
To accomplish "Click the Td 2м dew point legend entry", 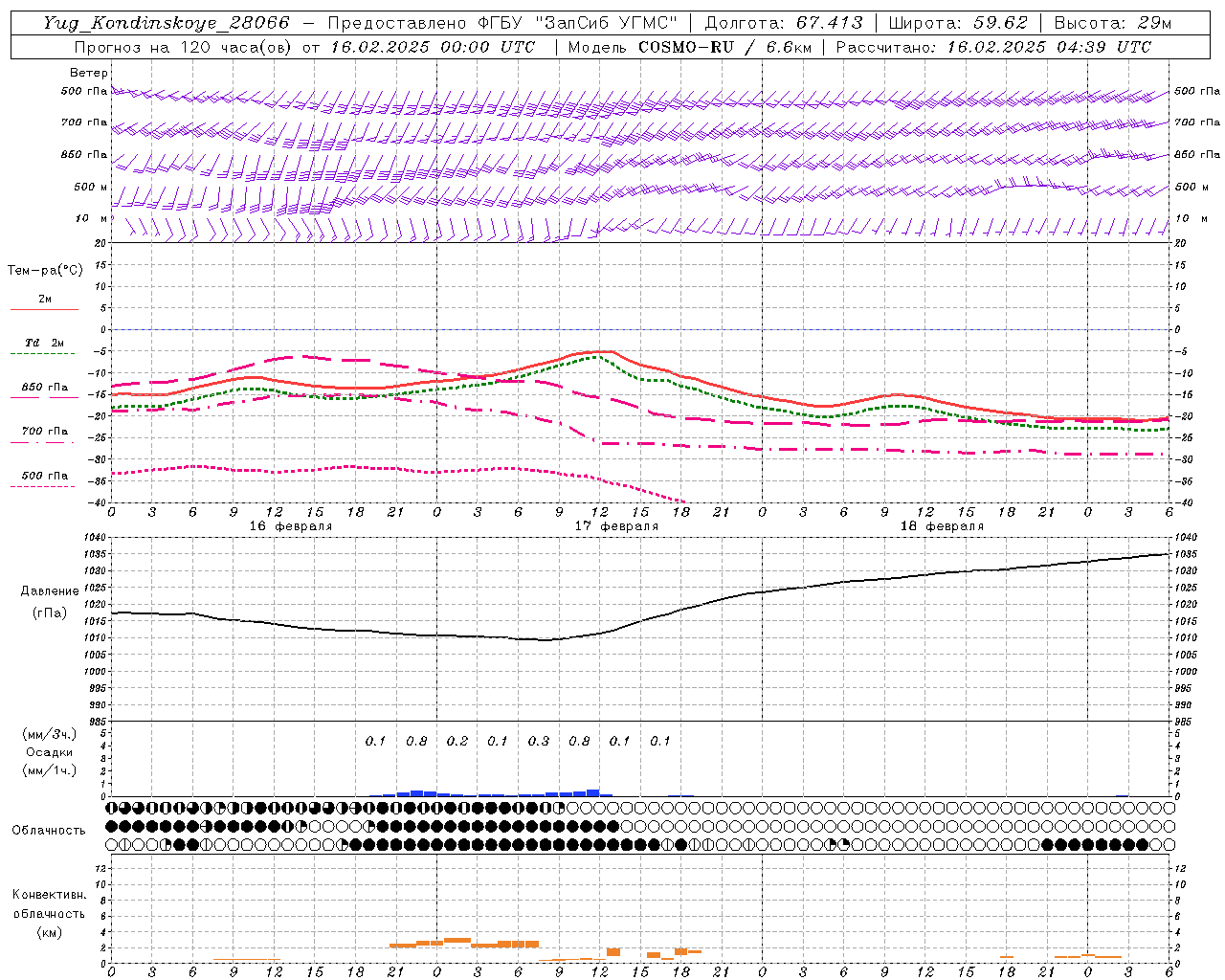I will (44, 343).
